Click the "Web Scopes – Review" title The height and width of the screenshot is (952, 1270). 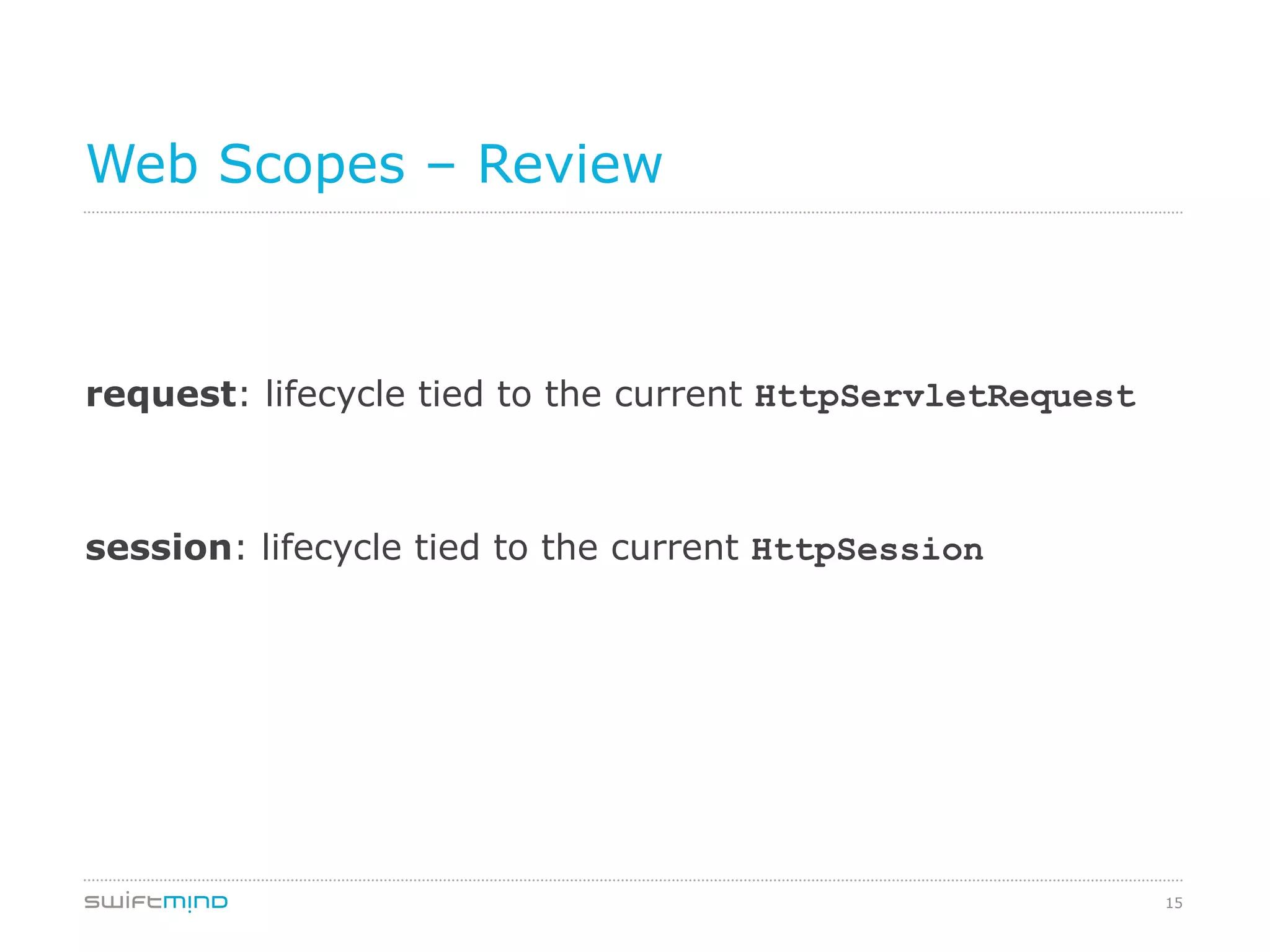(x=375, y=165)
